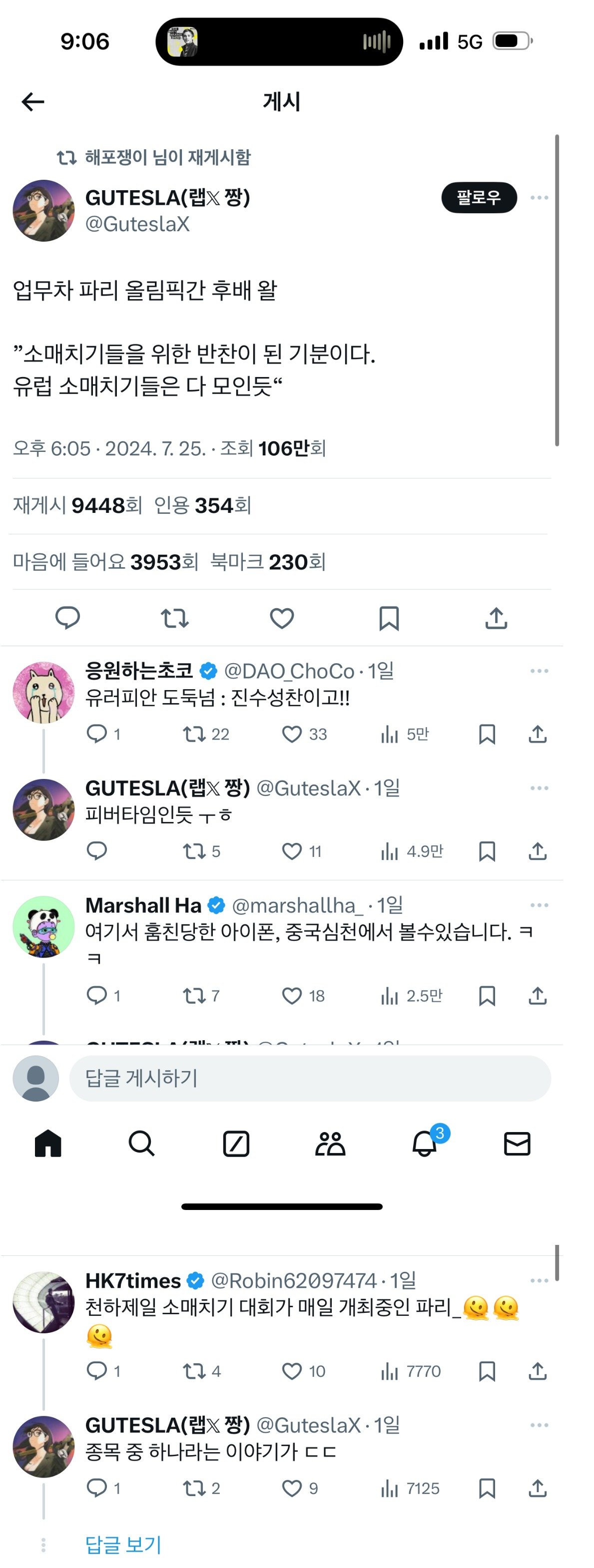
Task: Tap the 답글 보기 link
Action: coord(124,1544)
